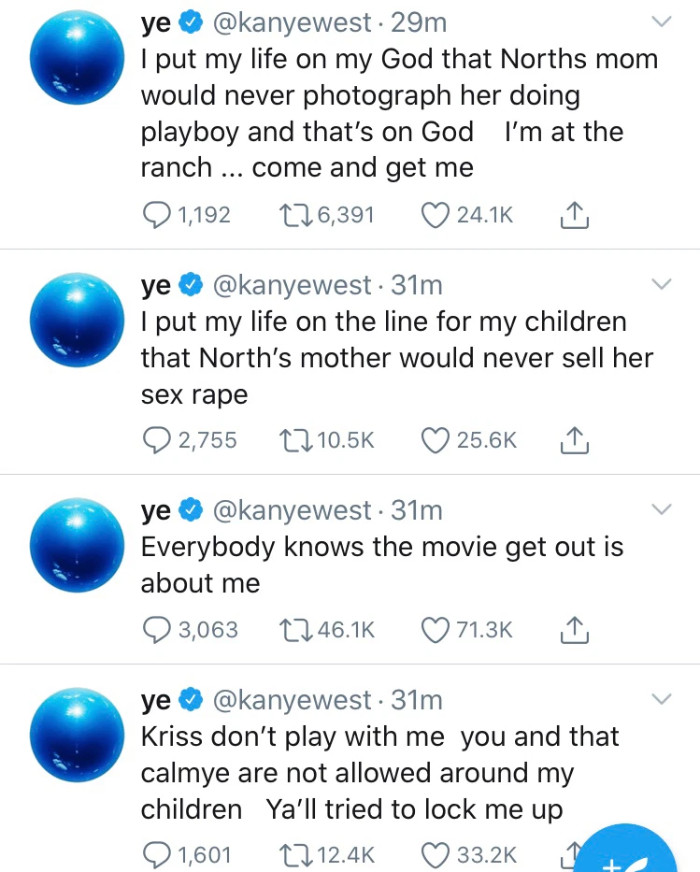Image resolution: width=700 pixels, height=872 pixels.
Task: Like the tweet with 71.3K likes
Action: pos(434,629)
